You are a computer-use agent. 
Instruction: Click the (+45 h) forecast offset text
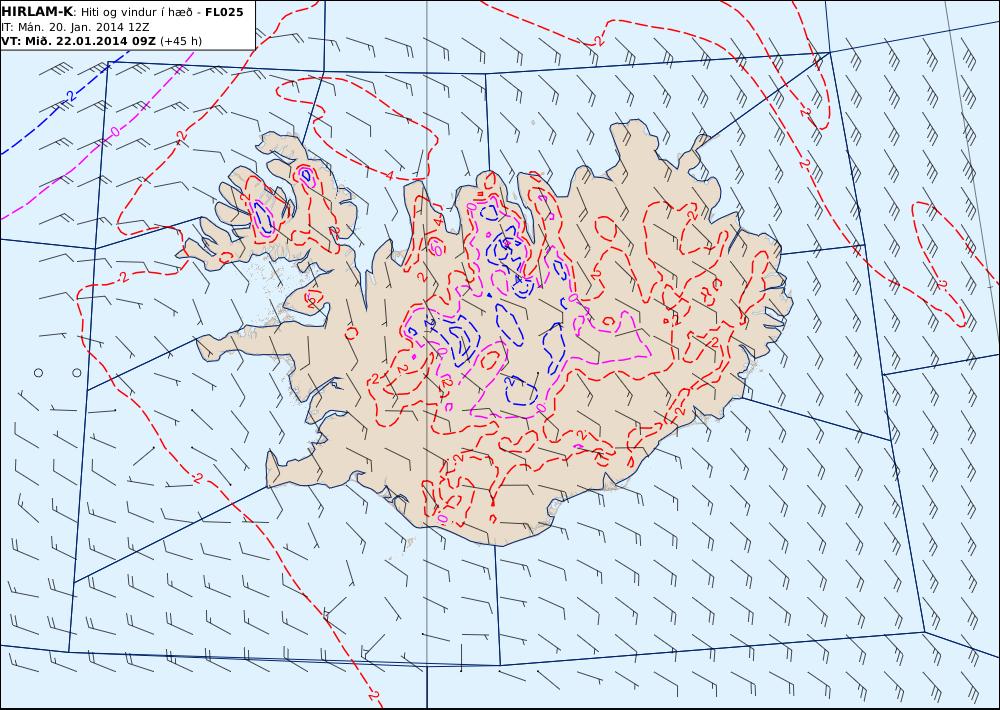(180, 41)
